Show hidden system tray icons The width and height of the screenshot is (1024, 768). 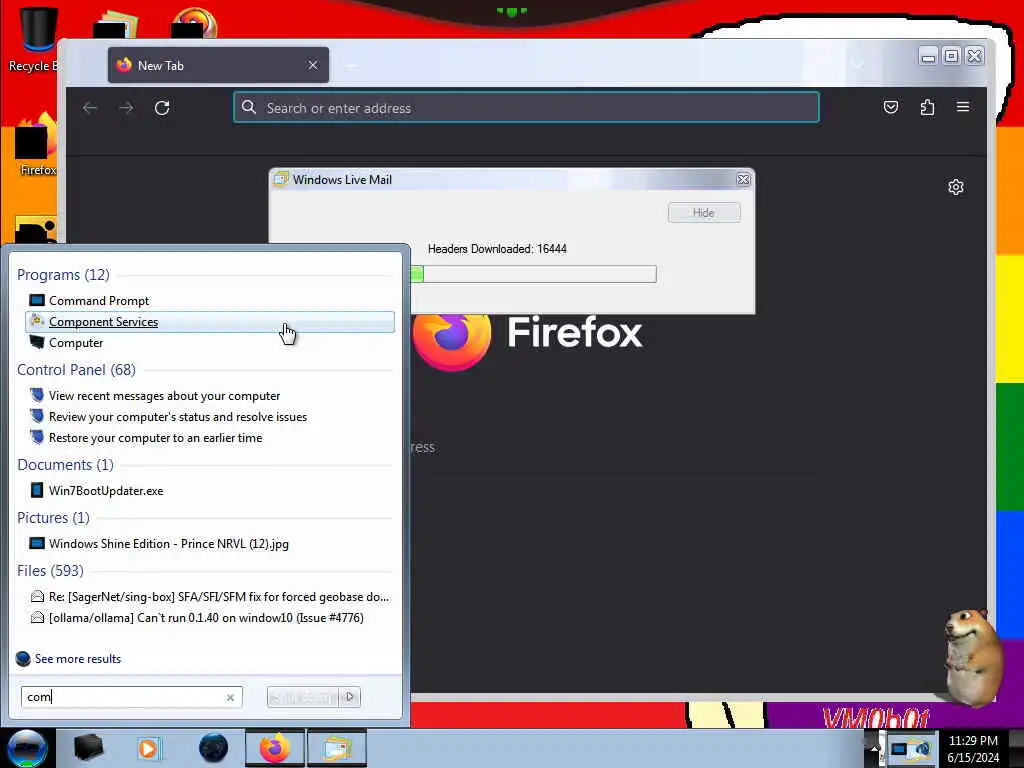point(874,748)
